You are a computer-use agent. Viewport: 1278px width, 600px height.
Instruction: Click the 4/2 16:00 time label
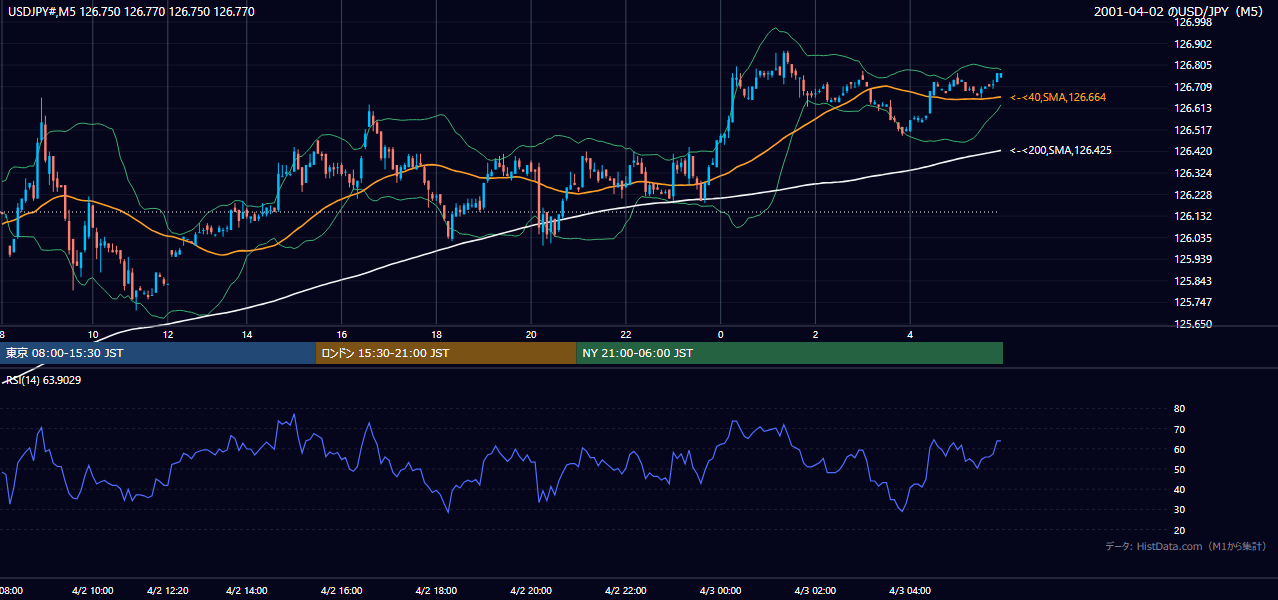click(341, 591)
